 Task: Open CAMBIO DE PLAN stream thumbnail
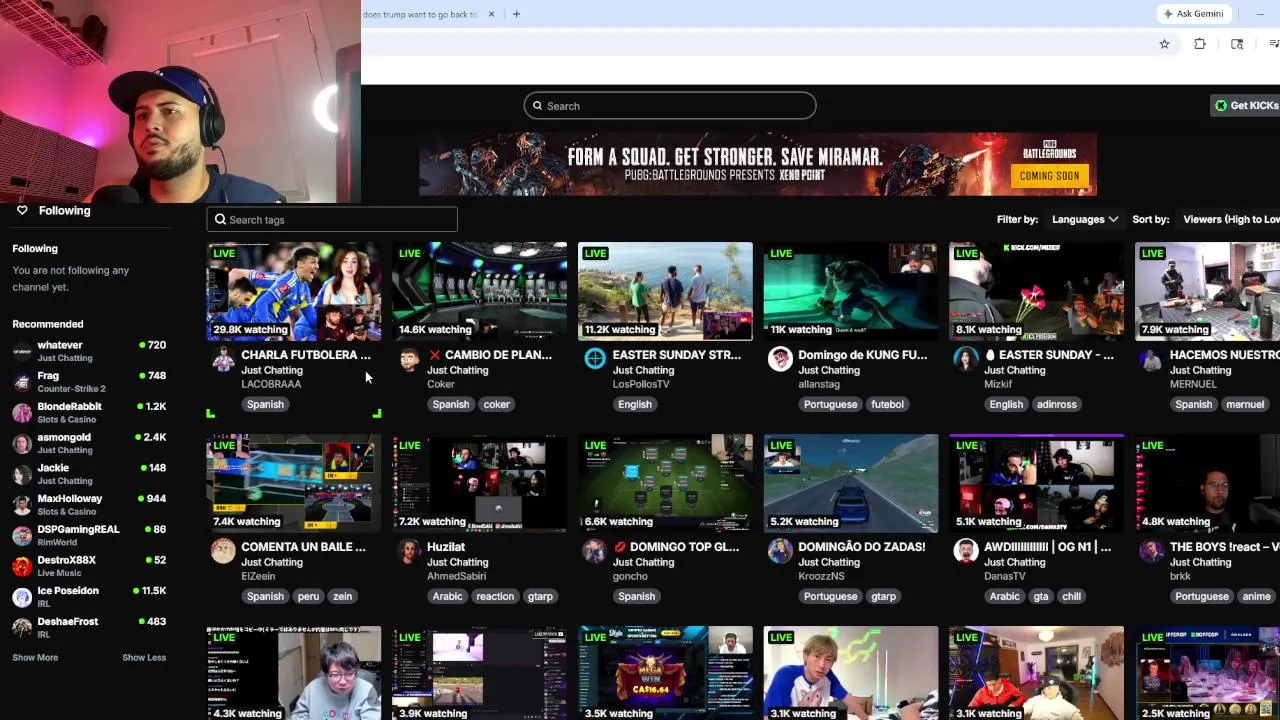click(480, 291)
